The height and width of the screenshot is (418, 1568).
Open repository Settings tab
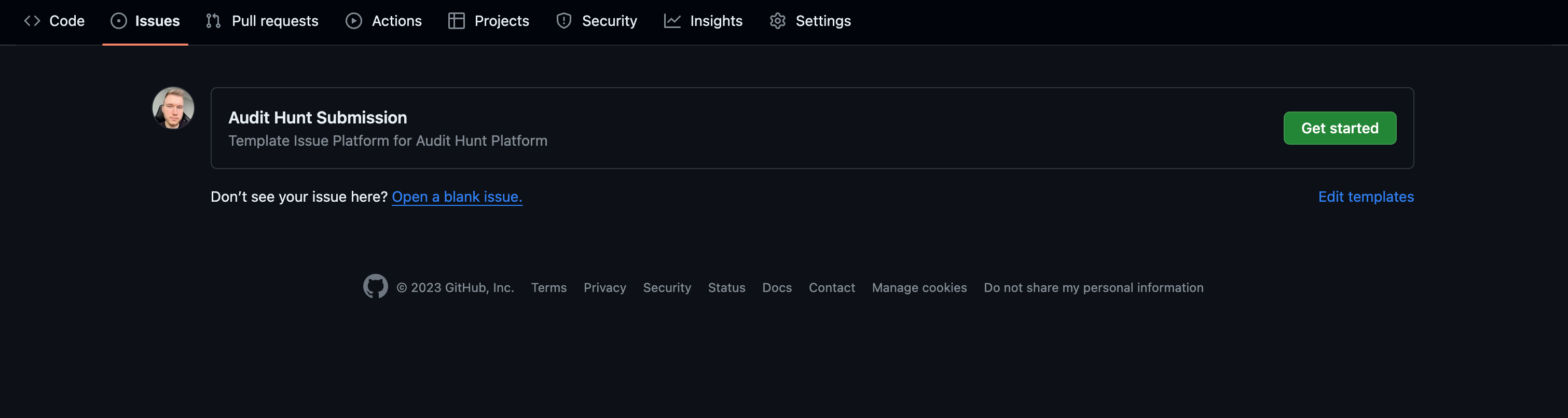tap(810, 21)
